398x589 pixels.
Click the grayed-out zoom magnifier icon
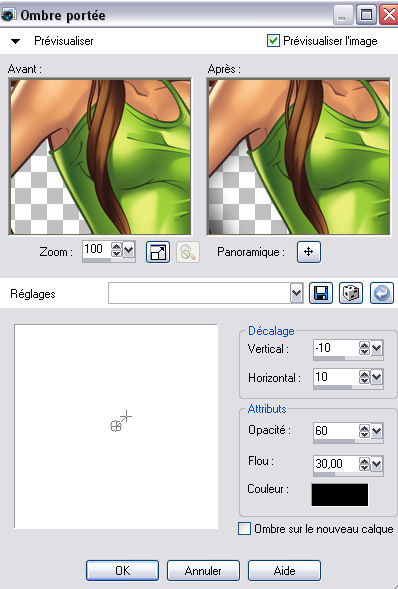pos(188,252)
